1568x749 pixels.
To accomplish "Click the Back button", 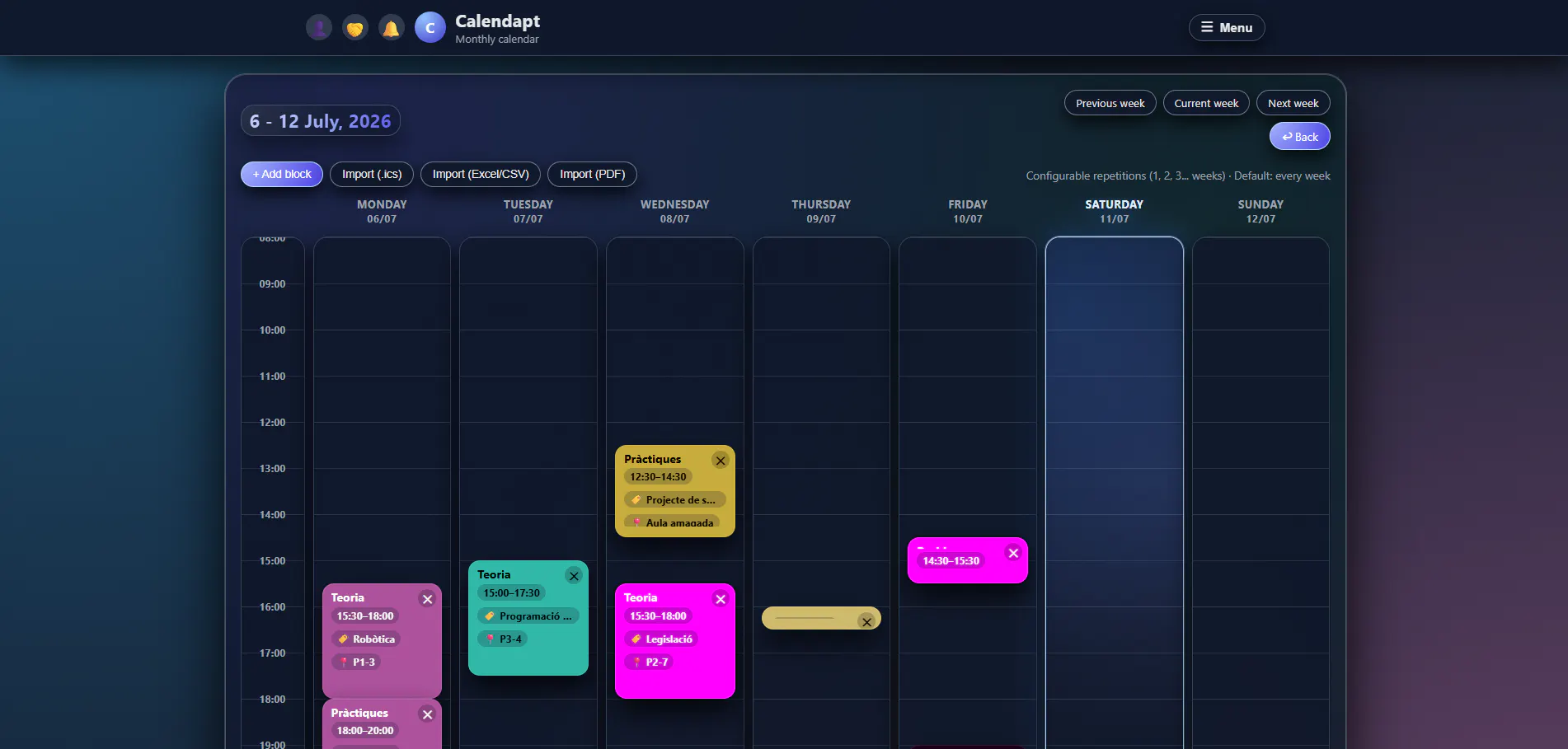I will [x=1299, y=137].
